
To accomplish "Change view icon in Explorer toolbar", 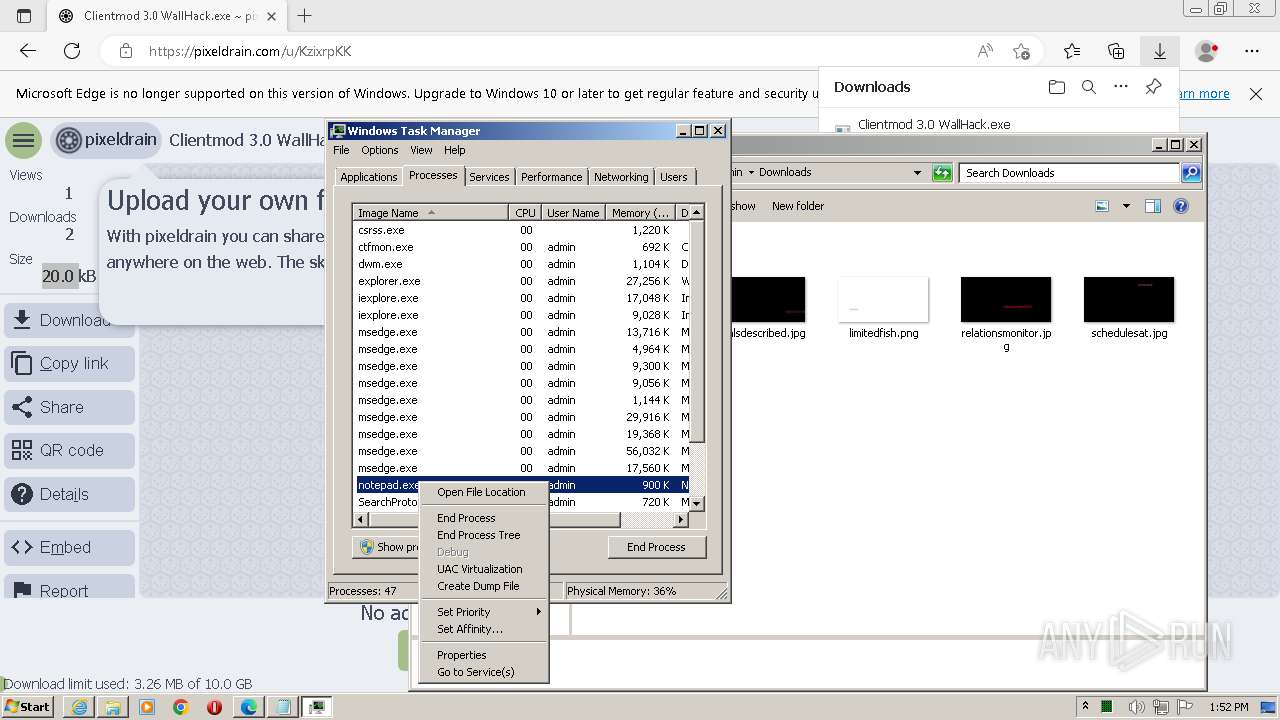I will pyautogui.click(x=1102, y=206).
